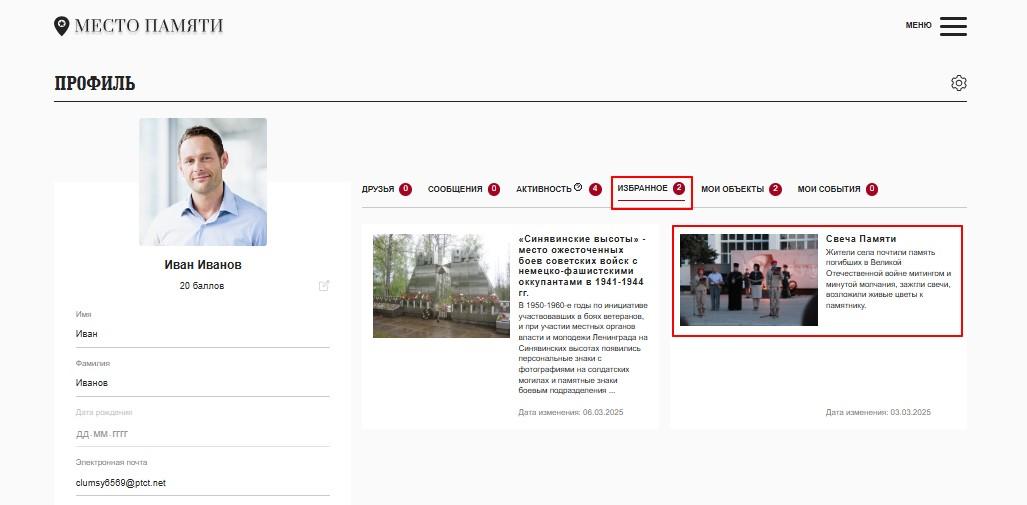
Task: Click the МЕНЮ label
Action: pos(918,26)
